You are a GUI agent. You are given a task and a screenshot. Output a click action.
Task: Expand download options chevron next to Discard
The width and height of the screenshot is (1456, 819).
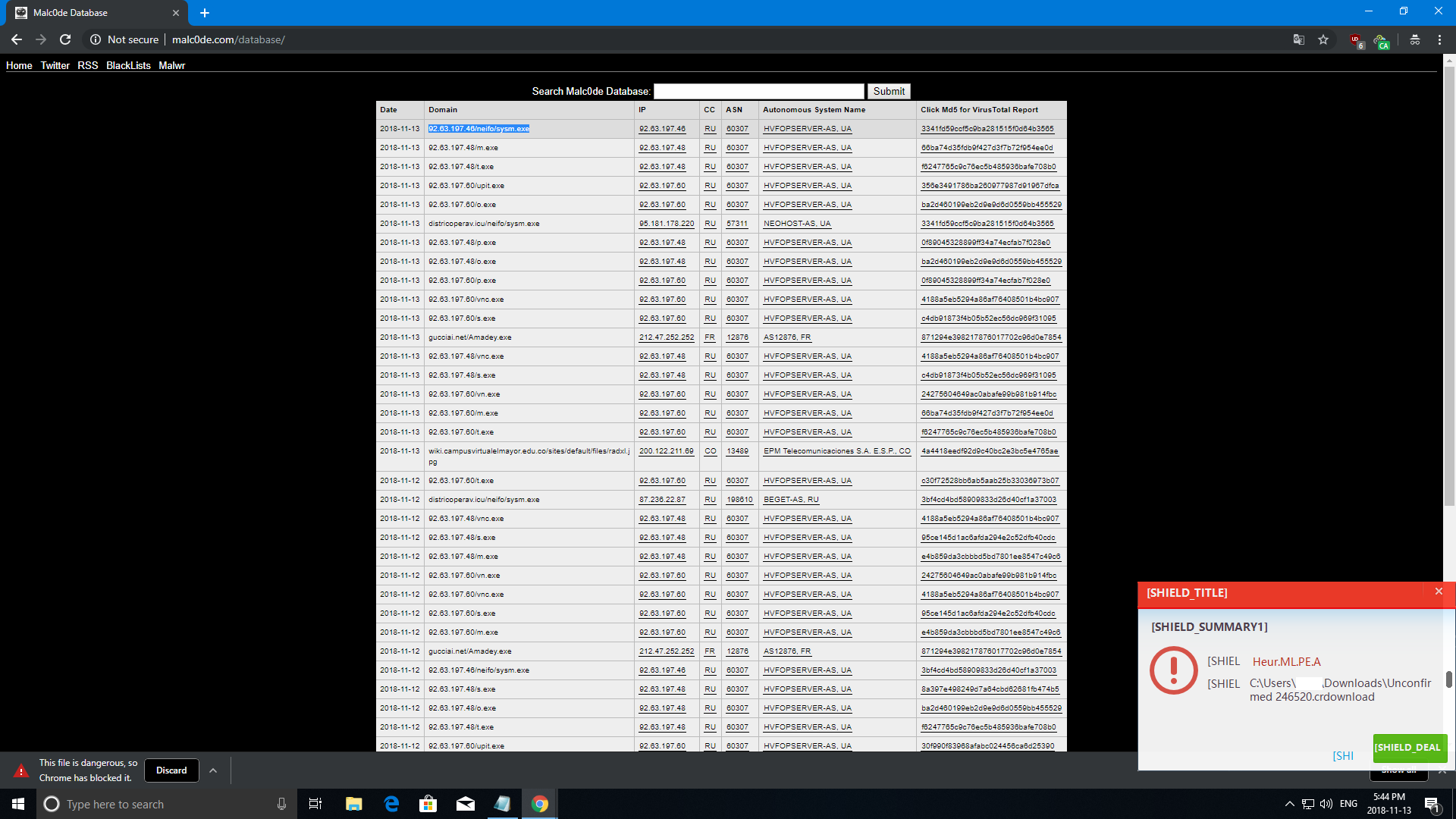[213, 770]
